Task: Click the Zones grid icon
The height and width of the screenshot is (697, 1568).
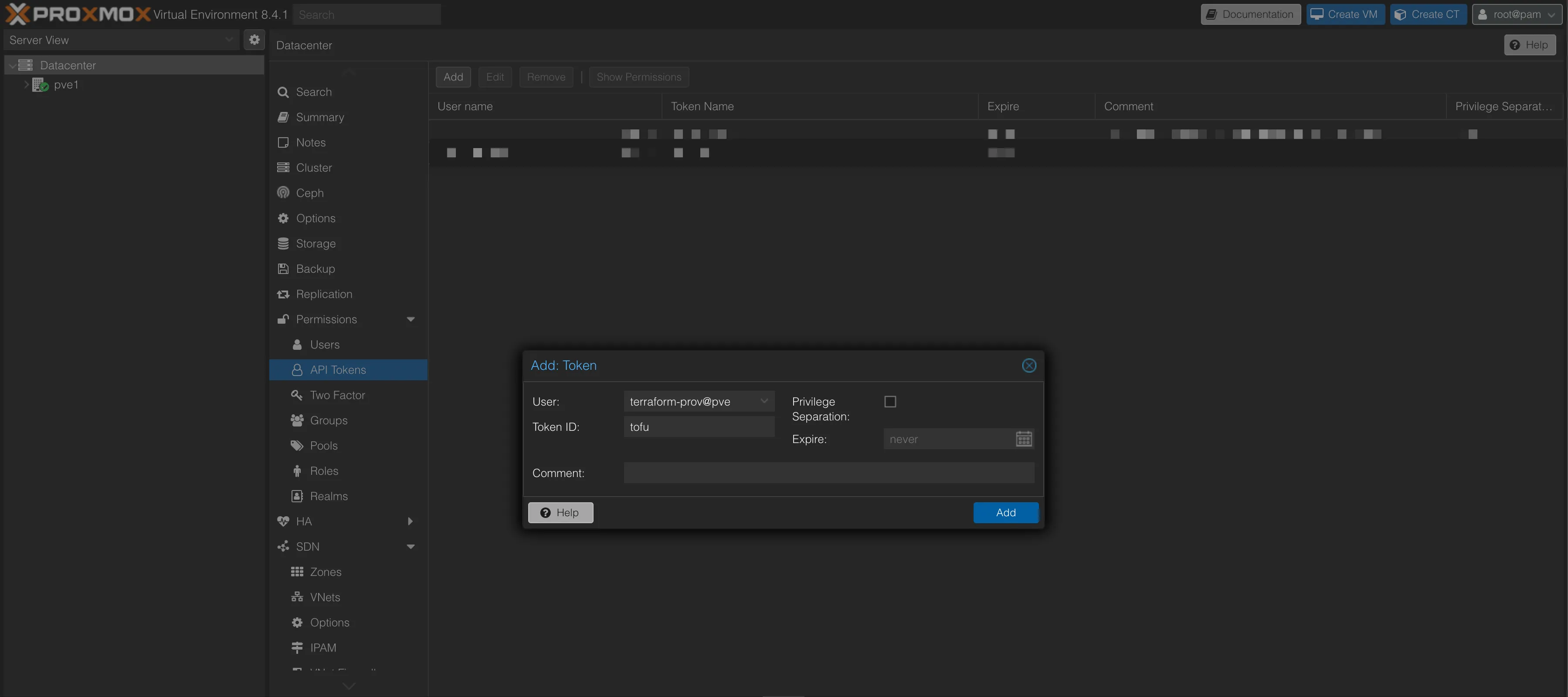Action: pyautogui.click(x=297, y=572)
